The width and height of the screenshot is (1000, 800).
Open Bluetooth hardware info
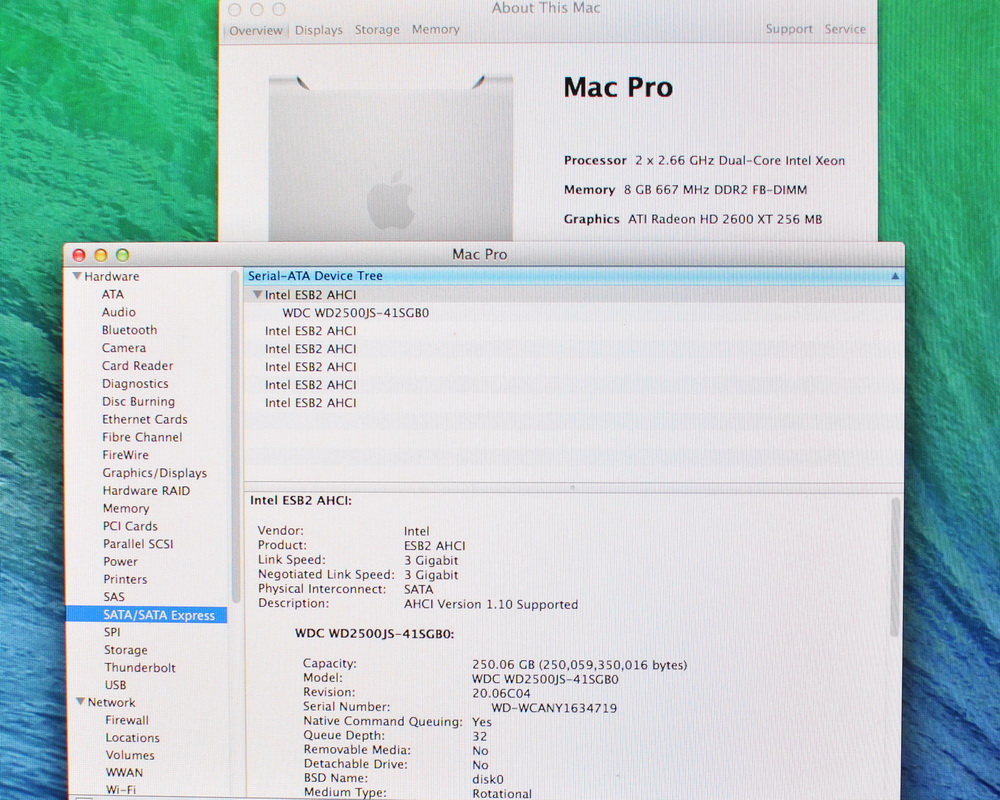129,330
